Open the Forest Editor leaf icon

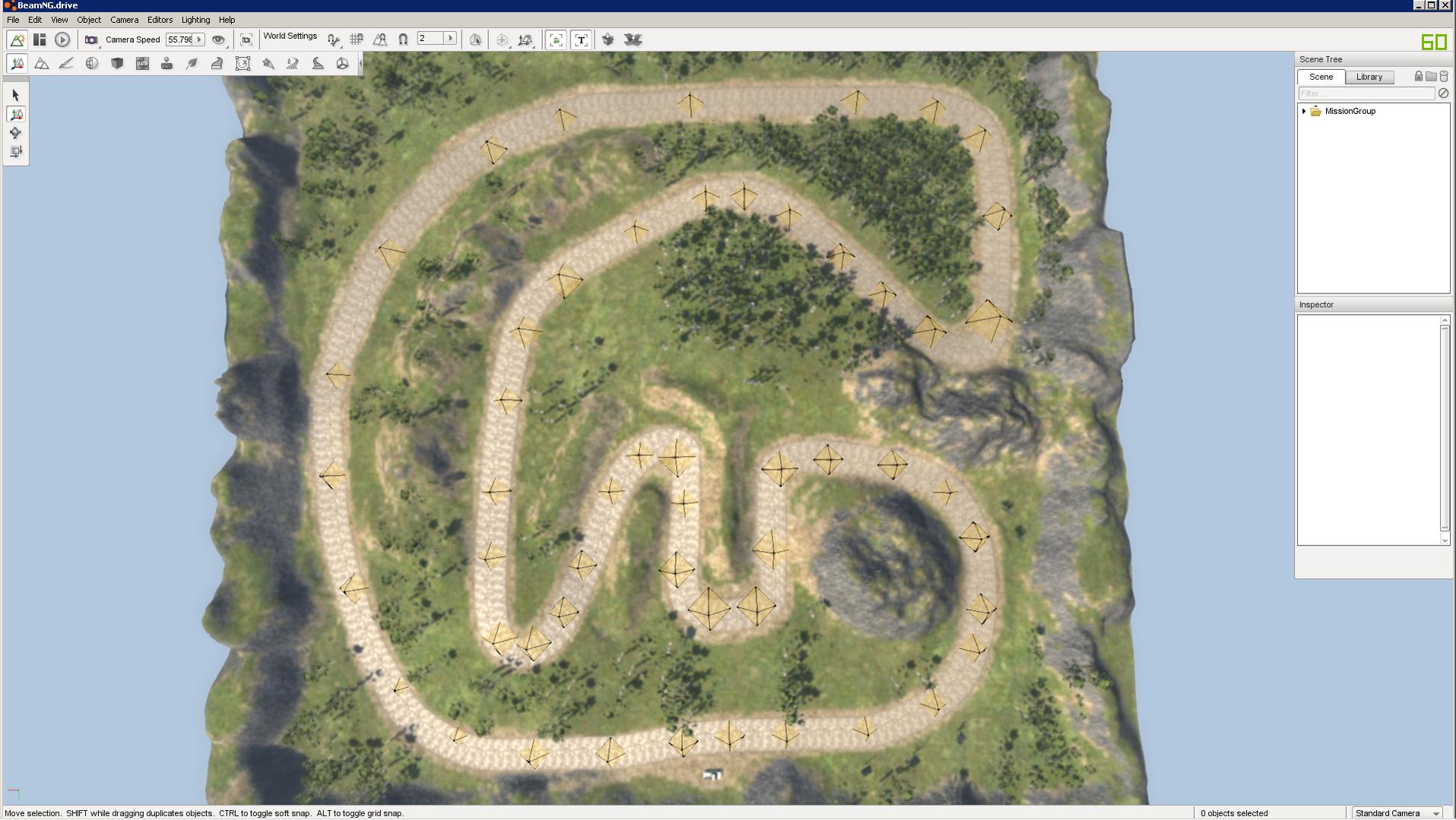coord(192,64)
